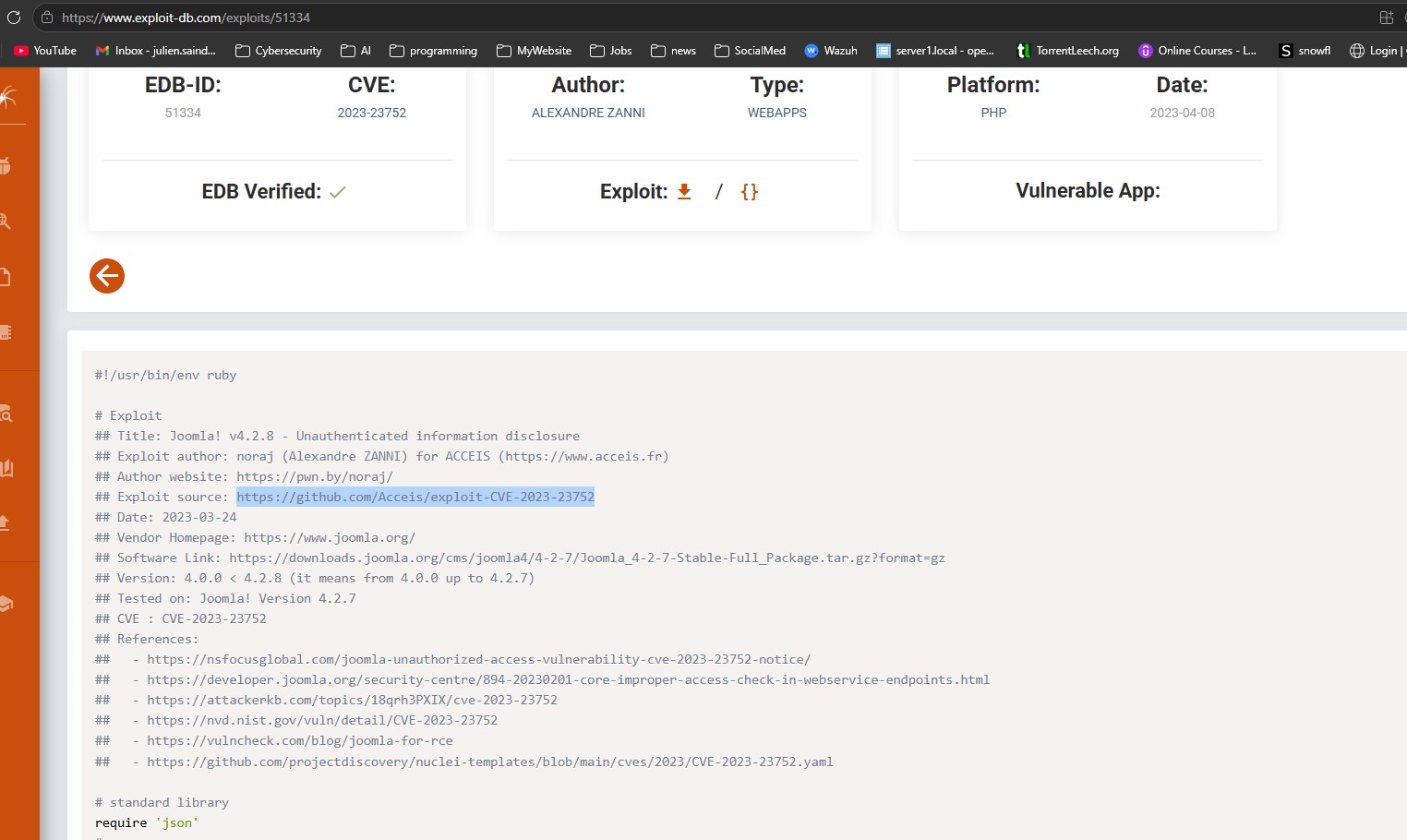Expand the programming bookmarks folder
Image resolution: width=1407 pixels, height=840 pixels.
tap(433, 51)
